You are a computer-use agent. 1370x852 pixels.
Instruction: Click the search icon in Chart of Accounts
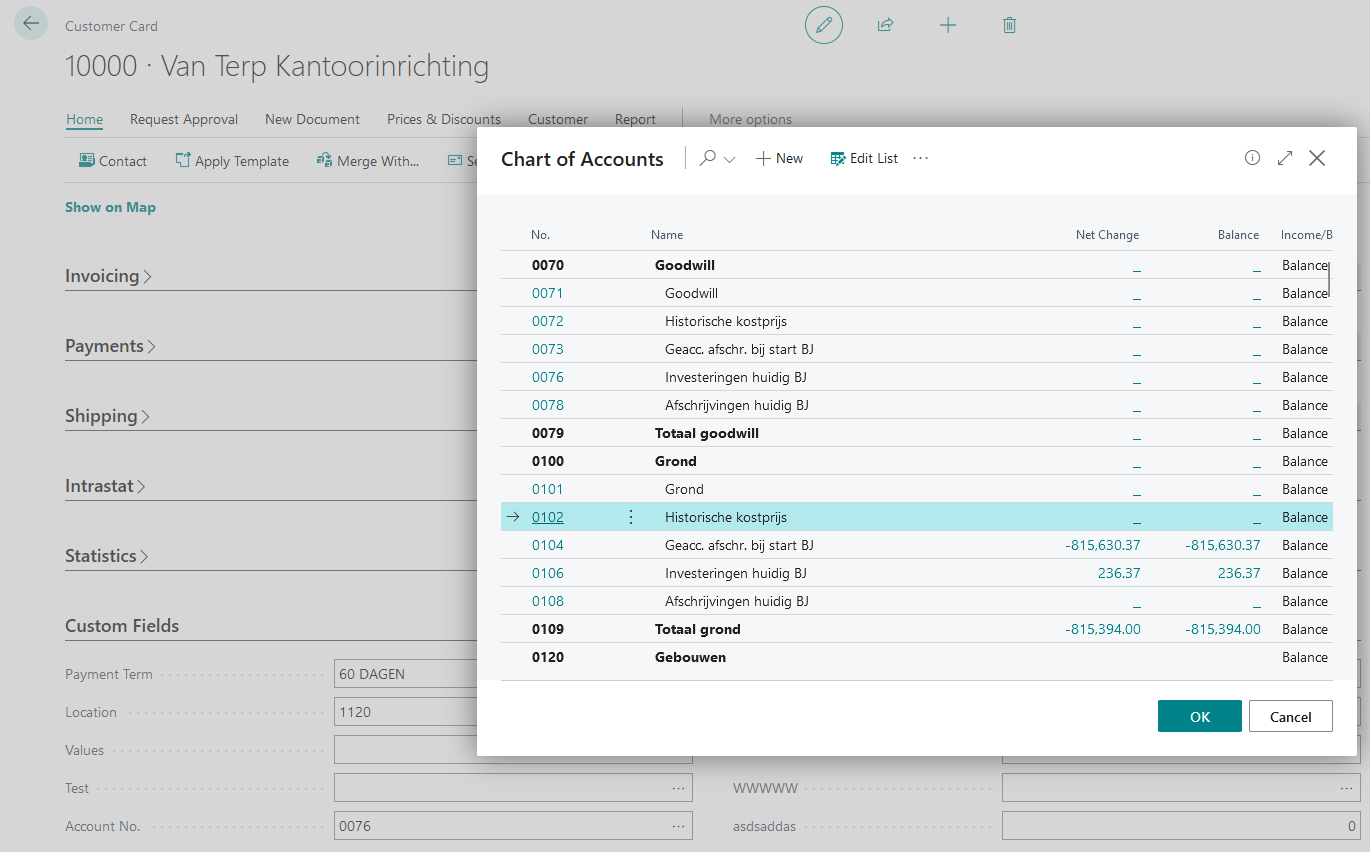point(708,158)
